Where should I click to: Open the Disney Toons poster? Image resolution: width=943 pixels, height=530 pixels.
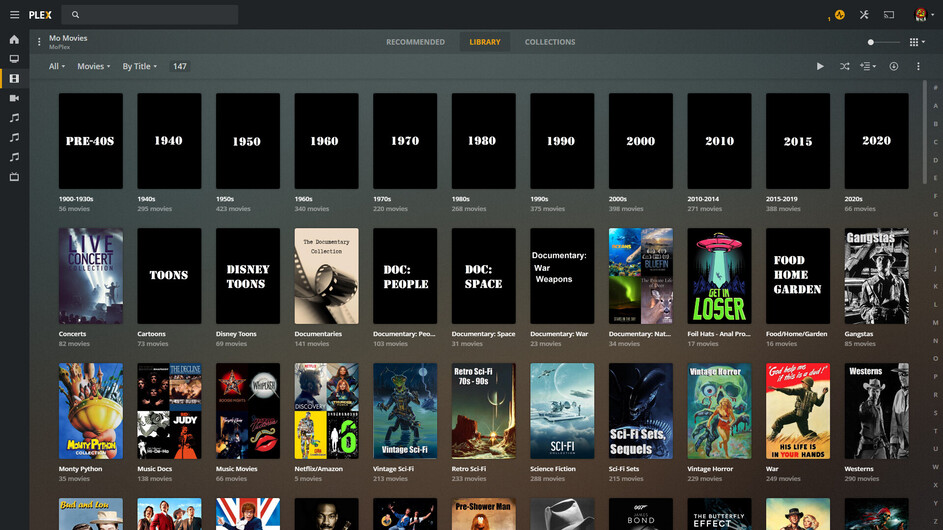click(x=248, y=276)
